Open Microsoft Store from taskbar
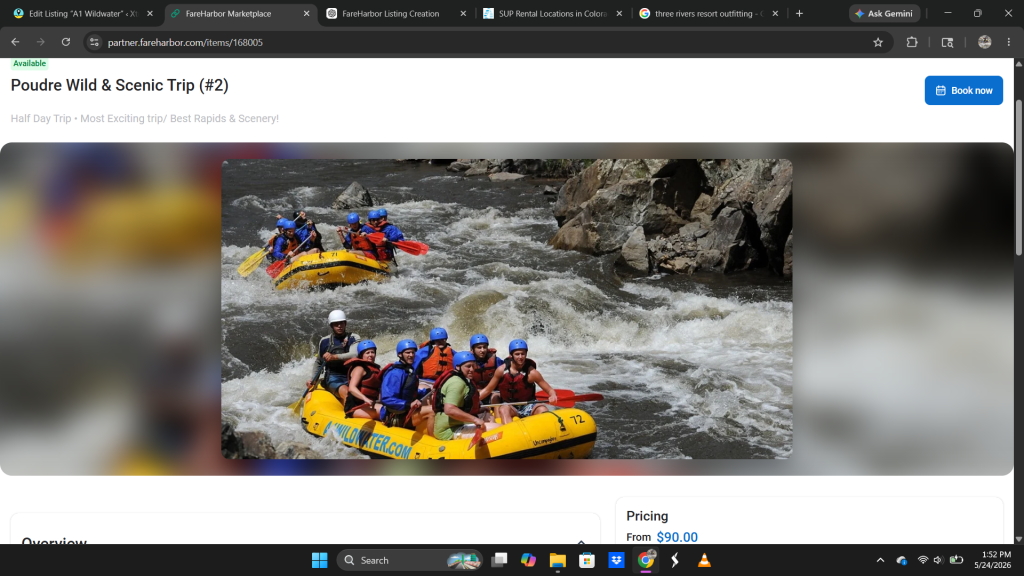This screenshot has height=576, width=1024. 587,560
